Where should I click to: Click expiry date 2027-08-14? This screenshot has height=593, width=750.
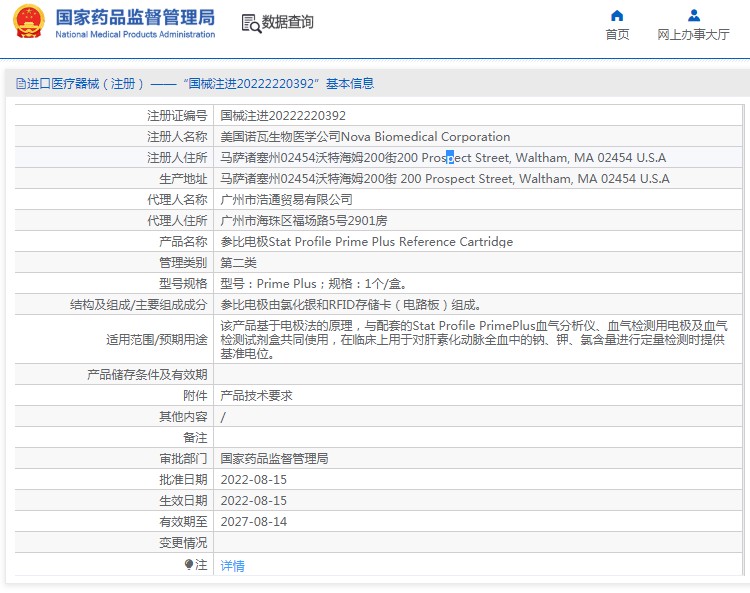coord(254,522)
